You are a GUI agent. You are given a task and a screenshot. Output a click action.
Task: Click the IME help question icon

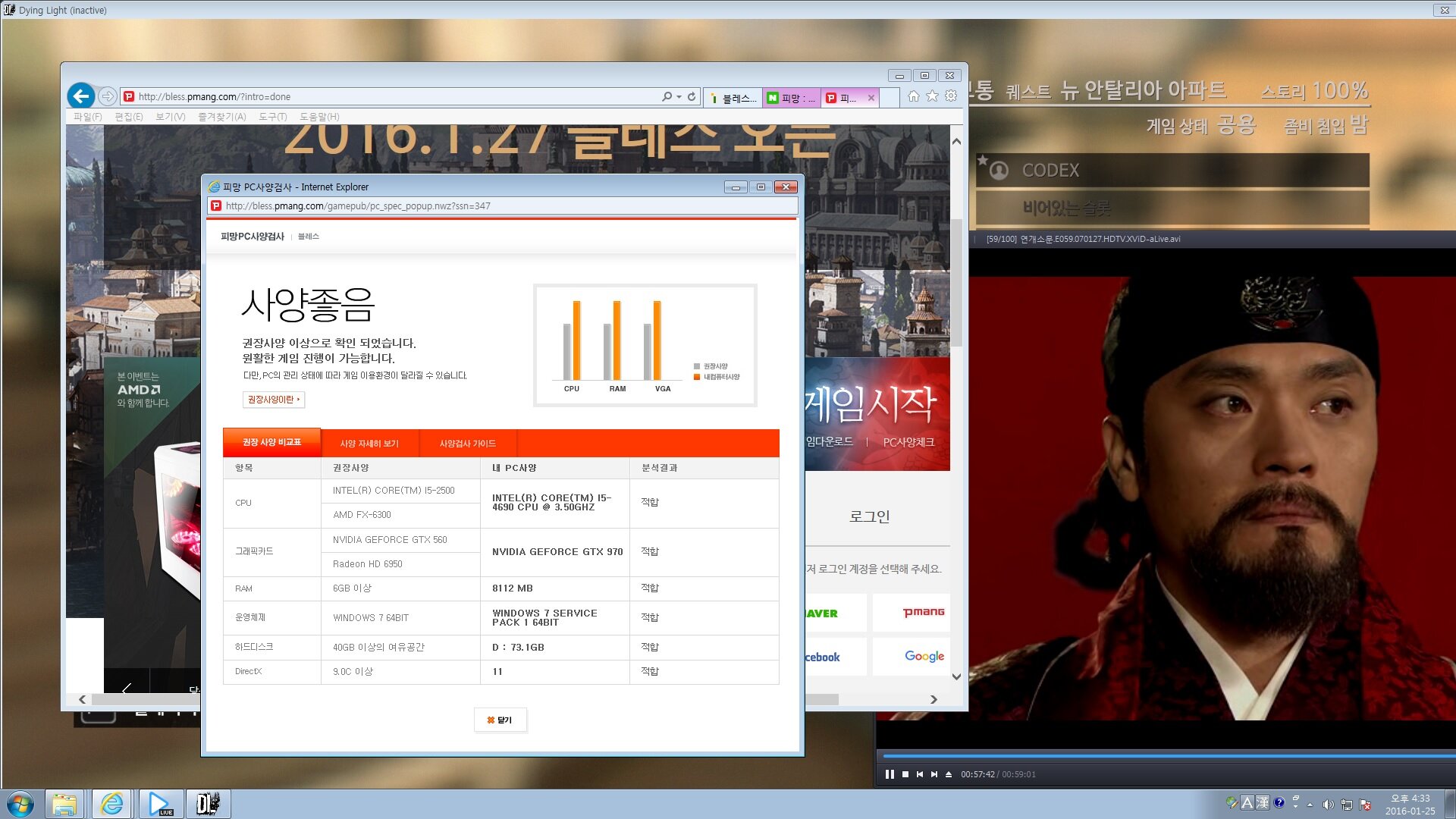pos(1279,802)
